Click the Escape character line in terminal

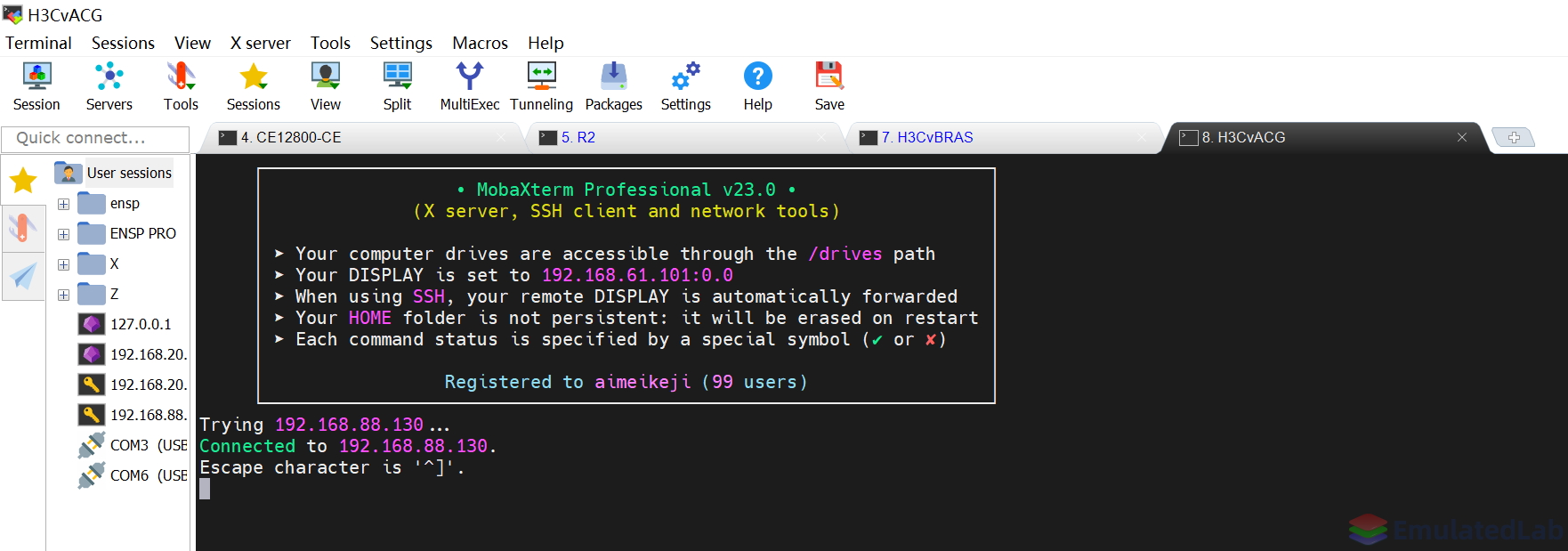click(332, 467)
